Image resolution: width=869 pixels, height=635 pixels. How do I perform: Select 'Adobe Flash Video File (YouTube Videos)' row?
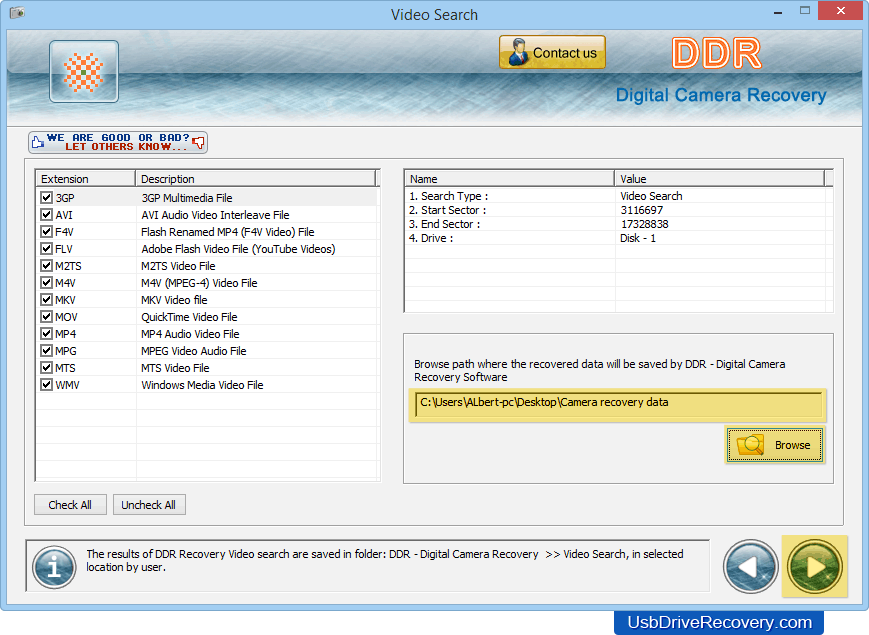coord(238,249)
